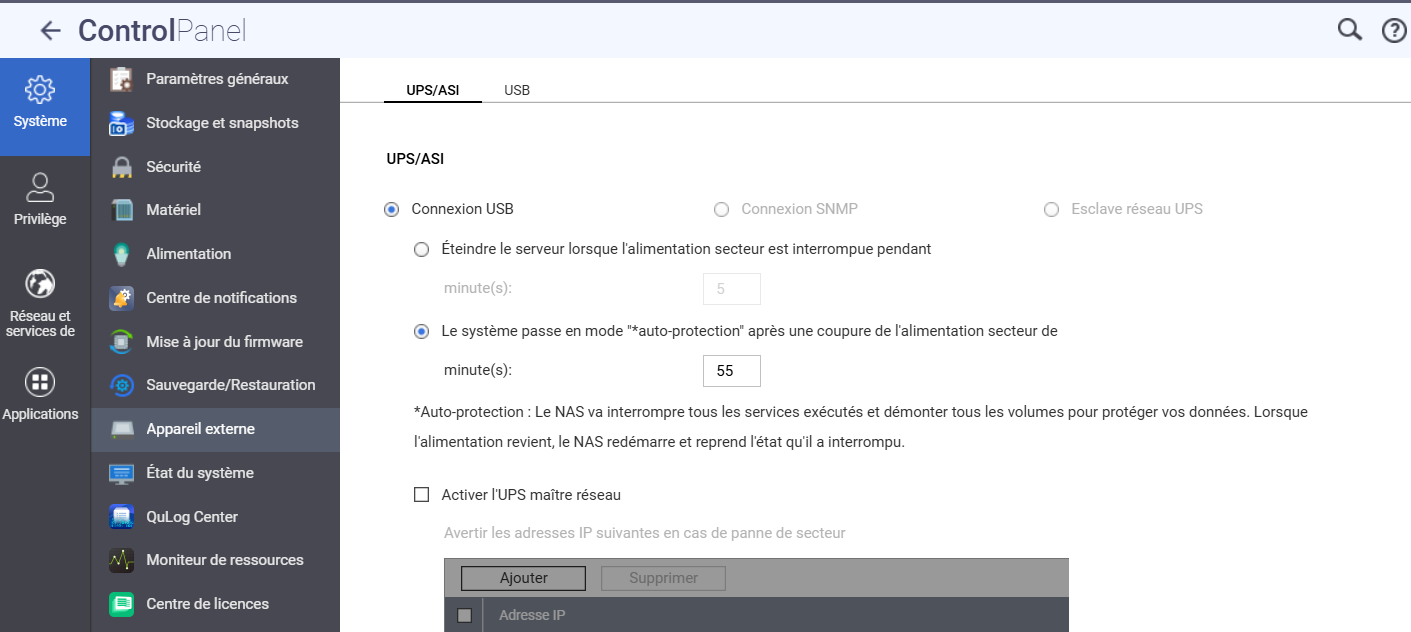This screenshot has height=632, width=1411.
Task: Click the Sécurité padlock icon
Action: 121,167
